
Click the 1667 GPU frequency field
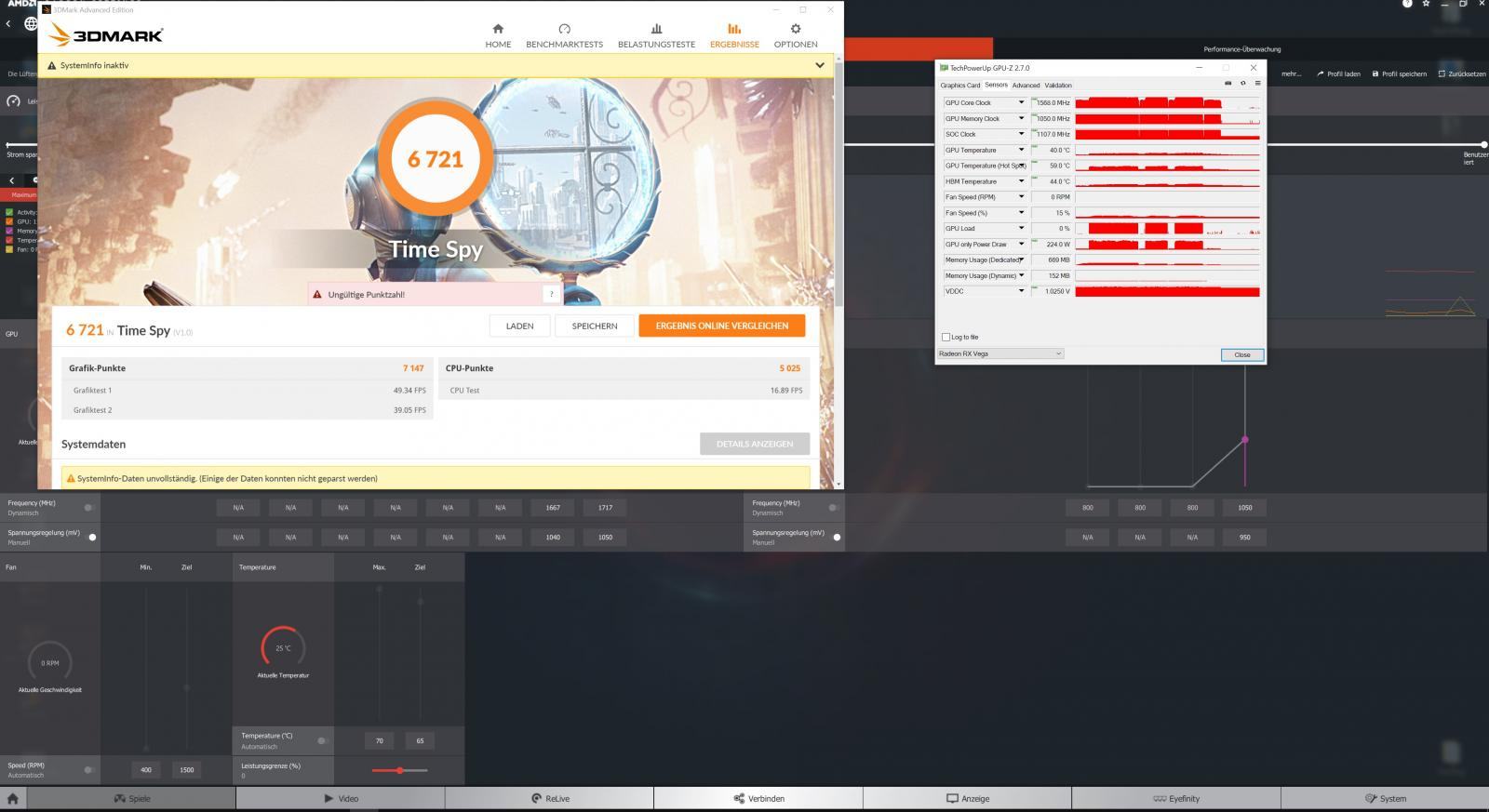553,508
